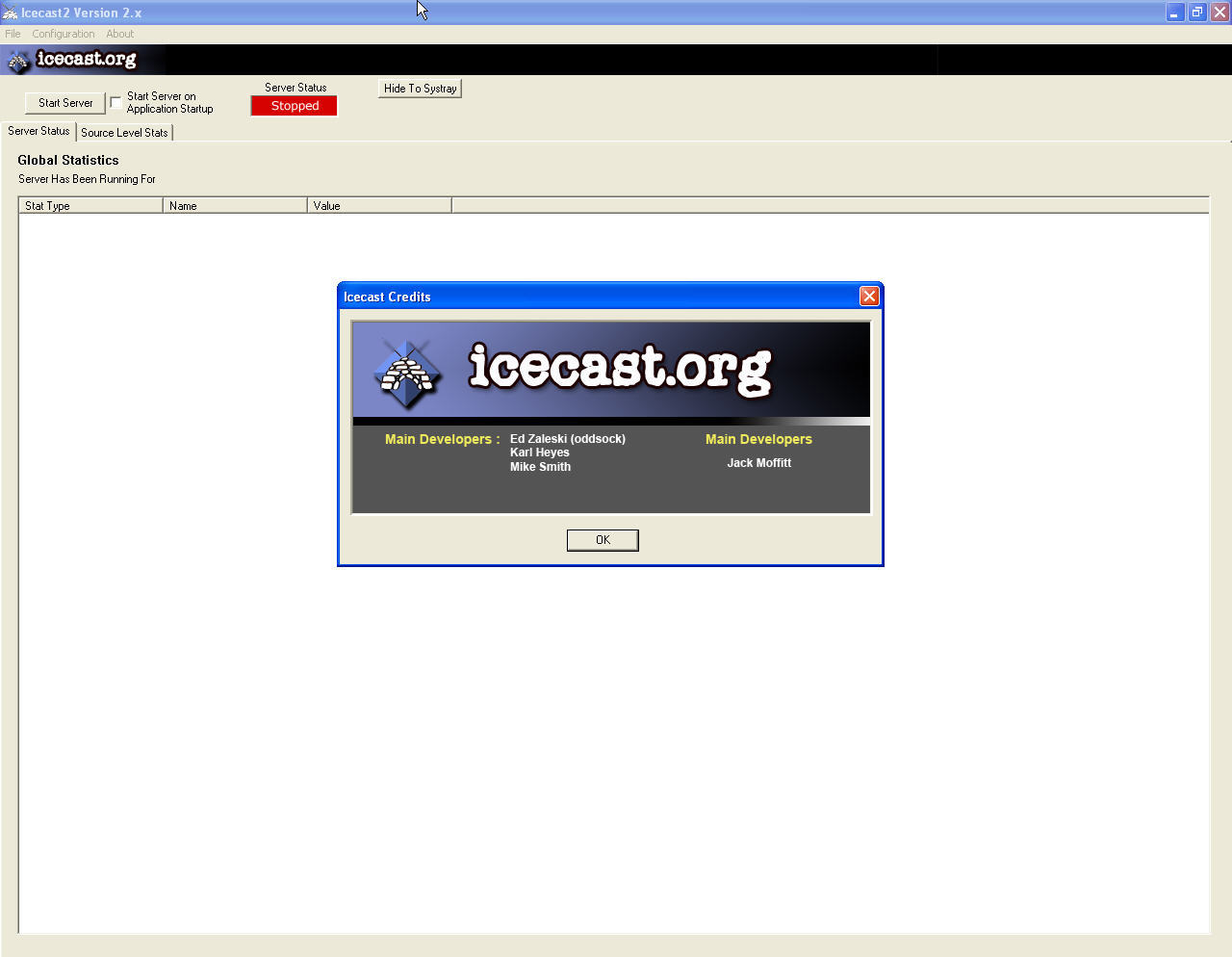Open the About menu

[120, 34]
